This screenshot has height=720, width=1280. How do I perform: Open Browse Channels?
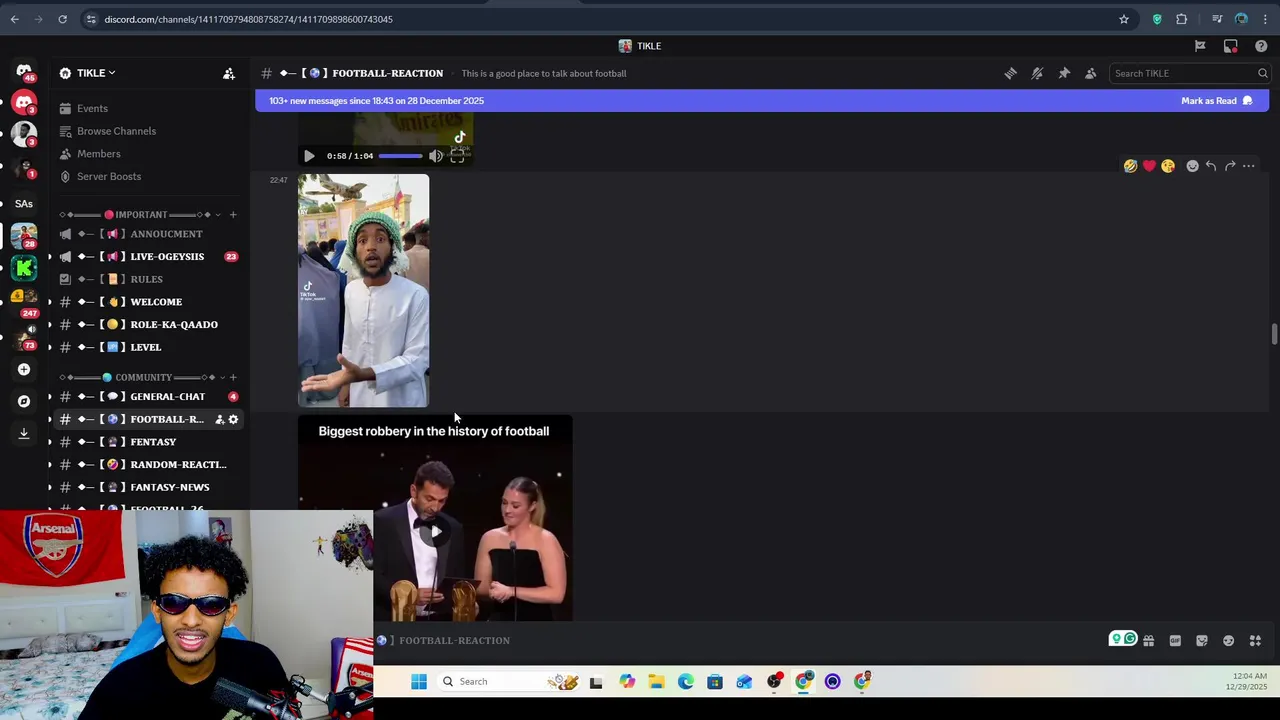(148, 131)
